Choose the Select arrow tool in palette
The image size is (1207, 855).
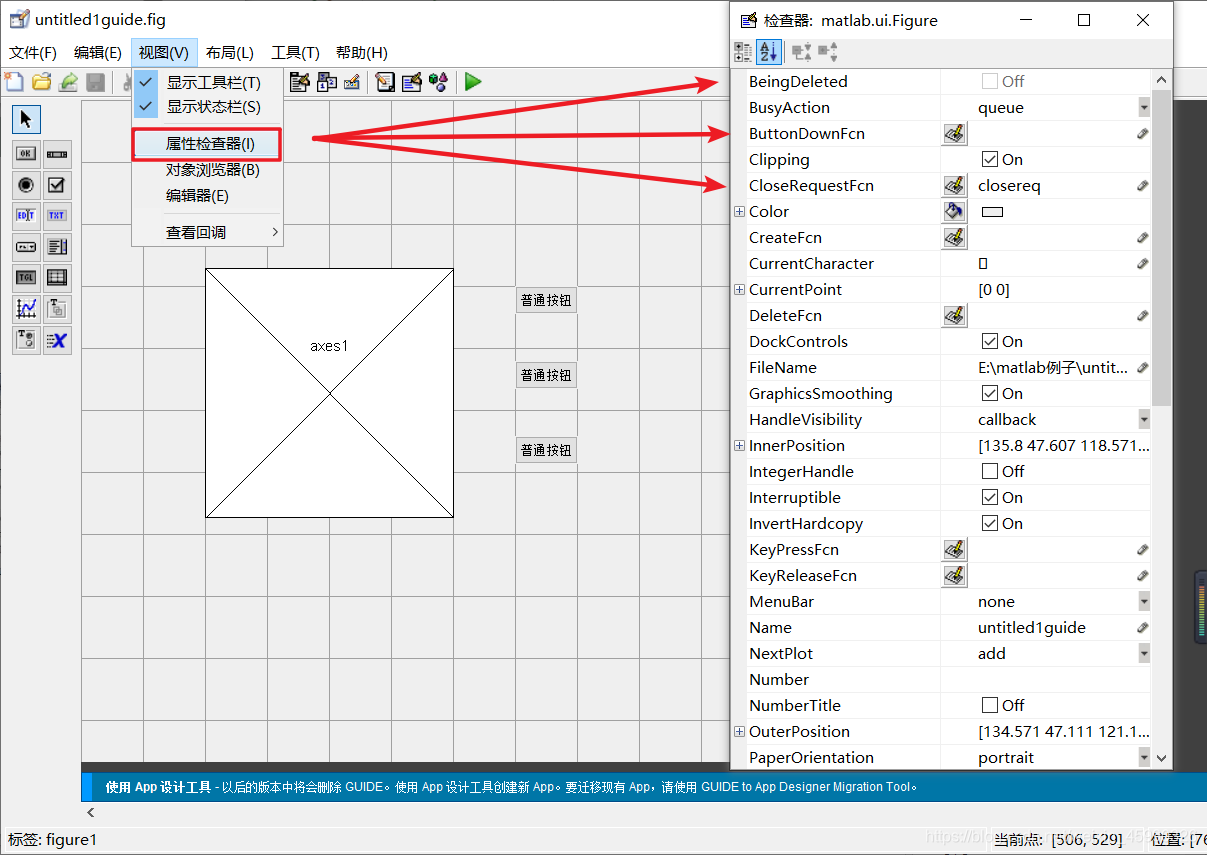pyautogui.click(x=26, y=119)
